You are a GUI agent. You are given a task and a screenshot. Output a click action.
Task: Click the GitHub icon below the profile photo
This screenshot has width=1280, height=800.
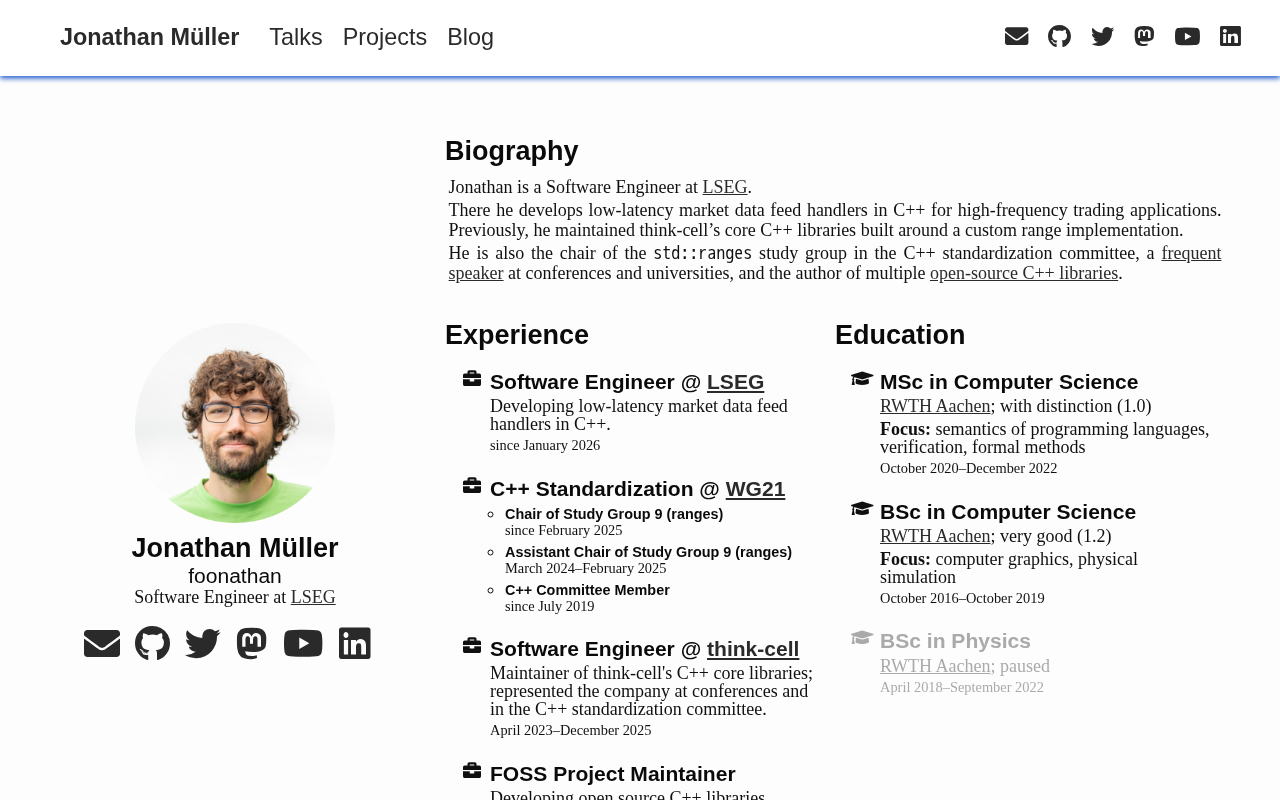click(152, 643)
